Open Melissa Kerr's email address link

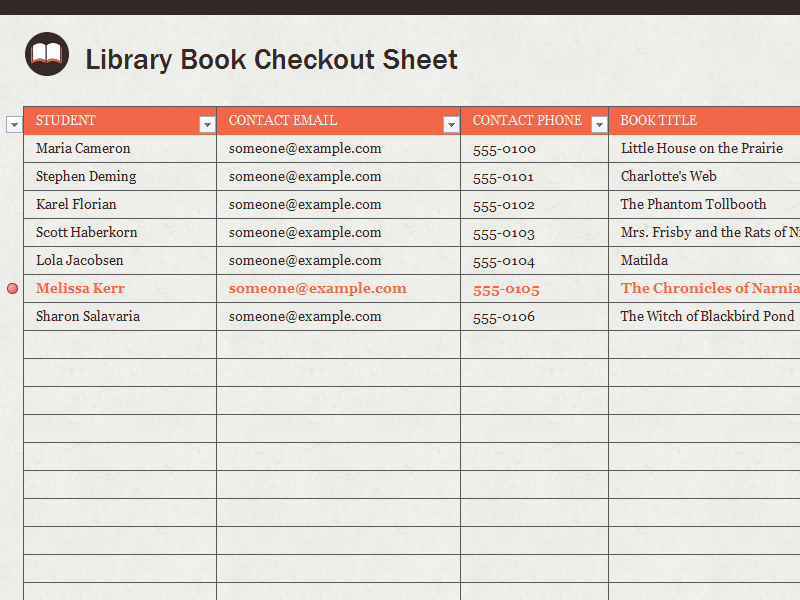318,289
